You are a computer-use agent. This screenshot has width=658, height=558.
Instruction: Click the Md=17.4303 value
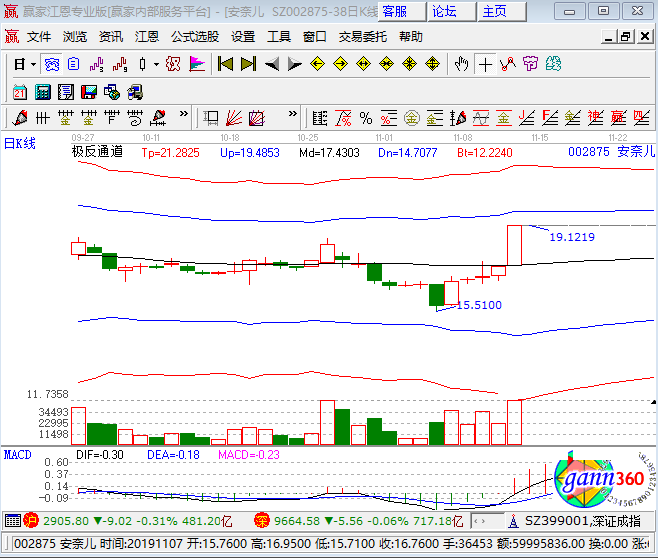[x=329, y=153]
